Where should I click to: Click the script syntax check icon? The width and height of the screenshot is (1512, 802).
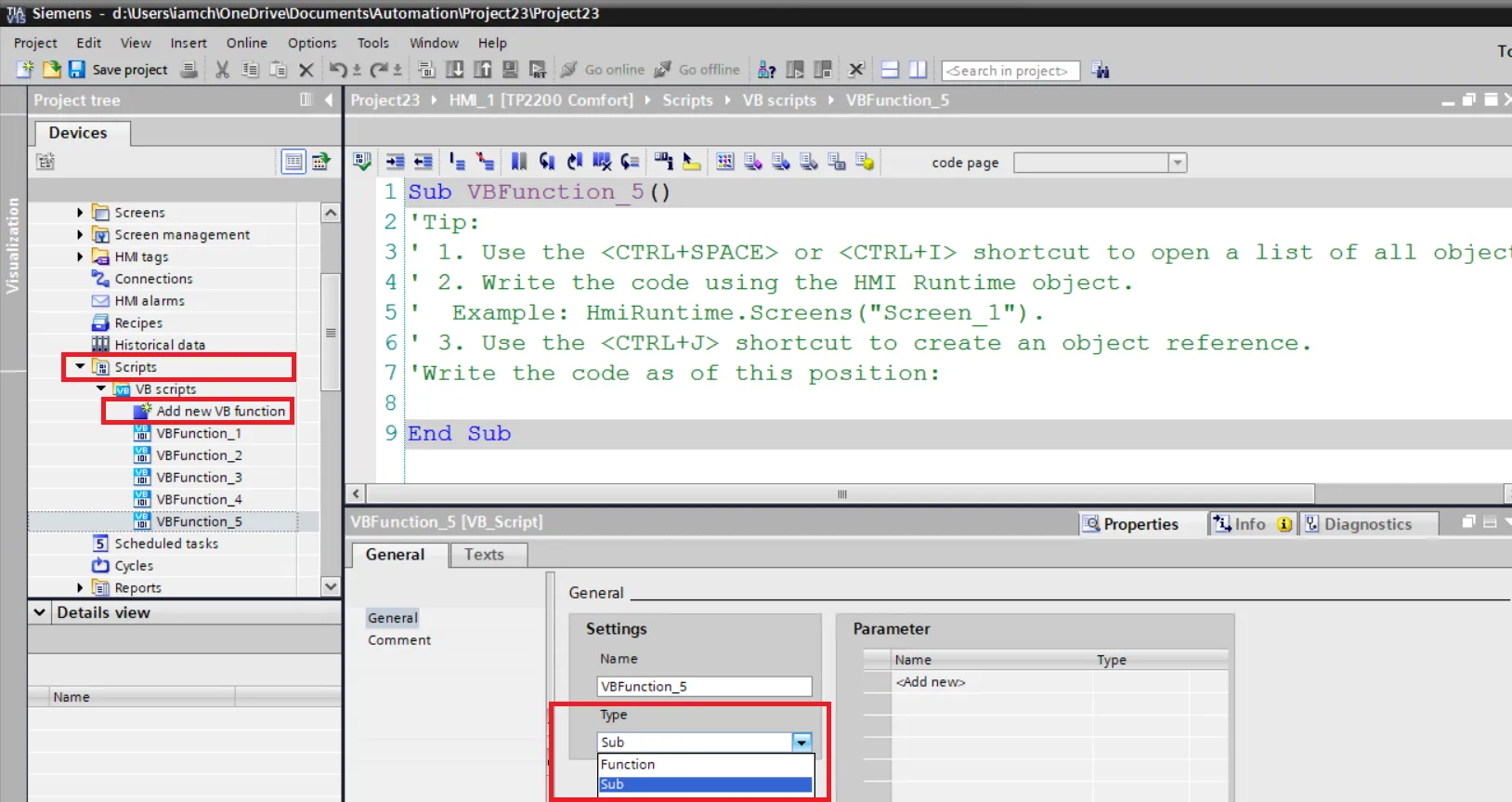[362, 162]
